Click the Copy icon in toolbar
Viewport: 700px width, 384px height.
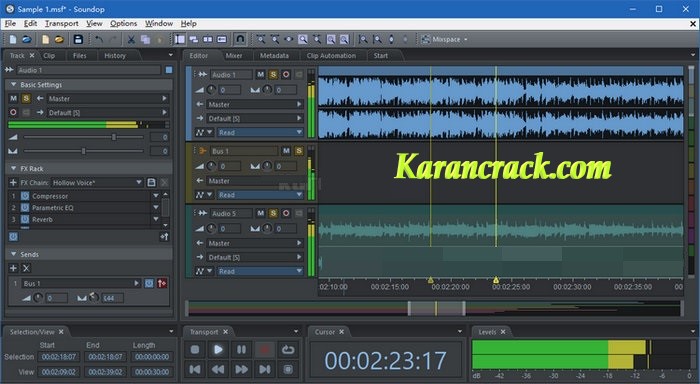pos(145,39)
